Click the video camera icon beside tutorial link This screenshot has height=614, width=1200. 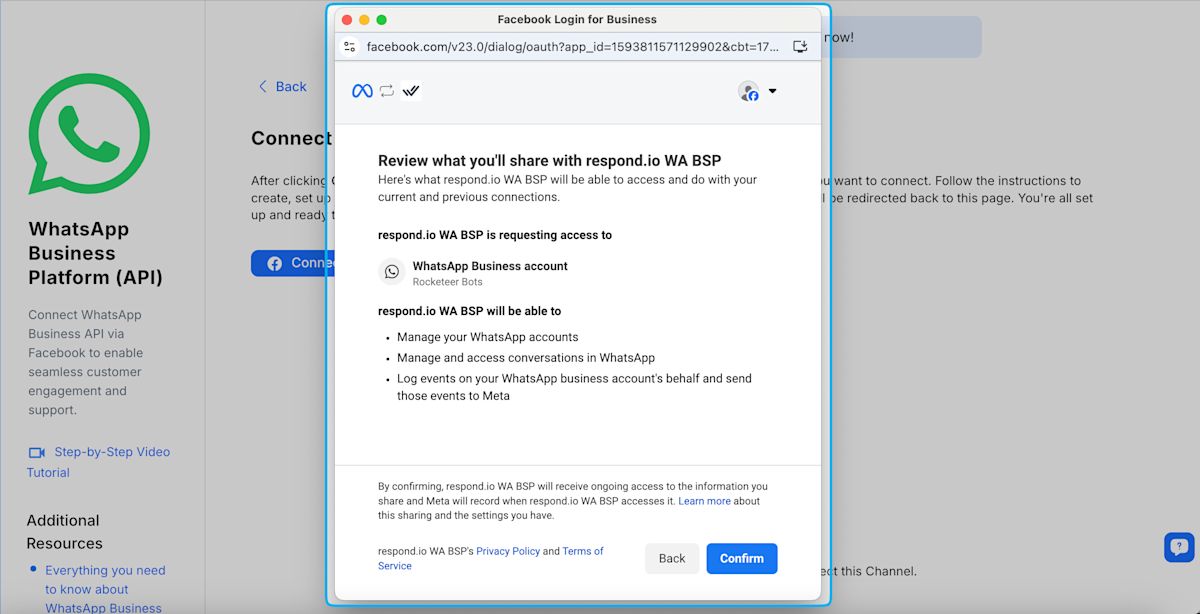point(37,453)
